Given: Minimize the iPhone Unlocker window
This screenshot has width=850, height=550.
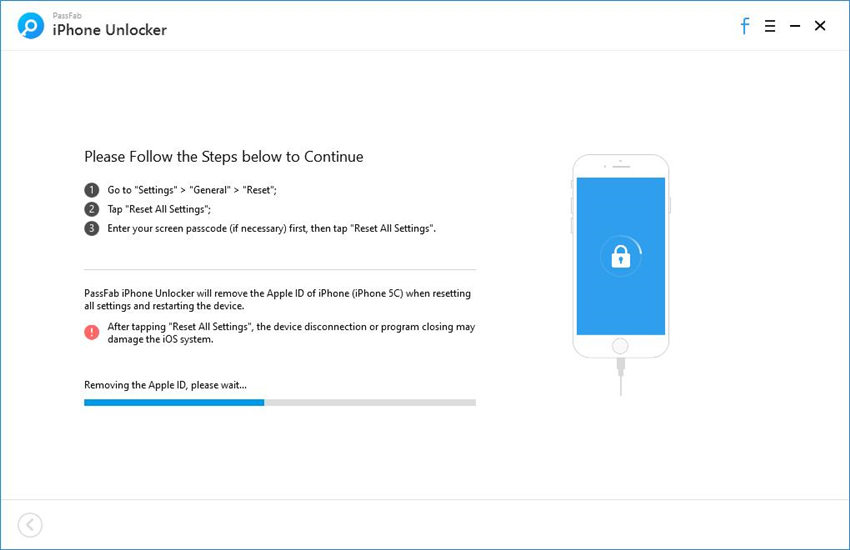Looking at the screenshot, I should click(795, 26).
